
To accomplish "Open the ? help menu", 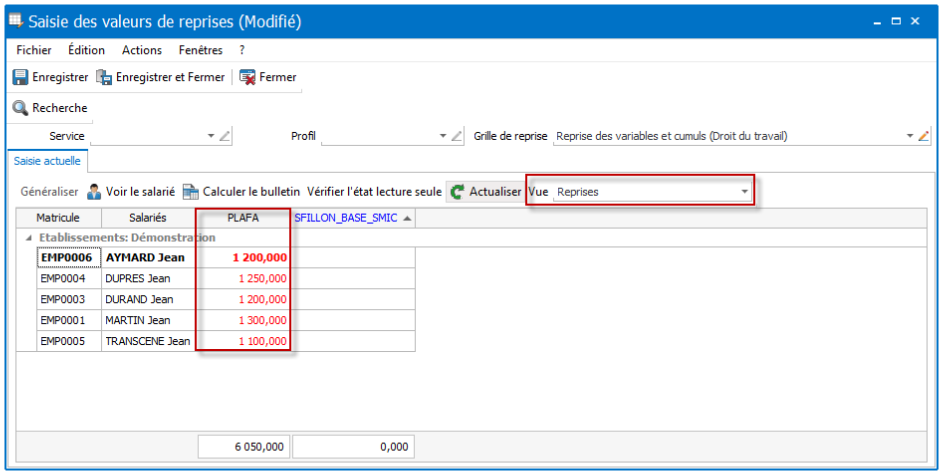I will tap(242, 50).
